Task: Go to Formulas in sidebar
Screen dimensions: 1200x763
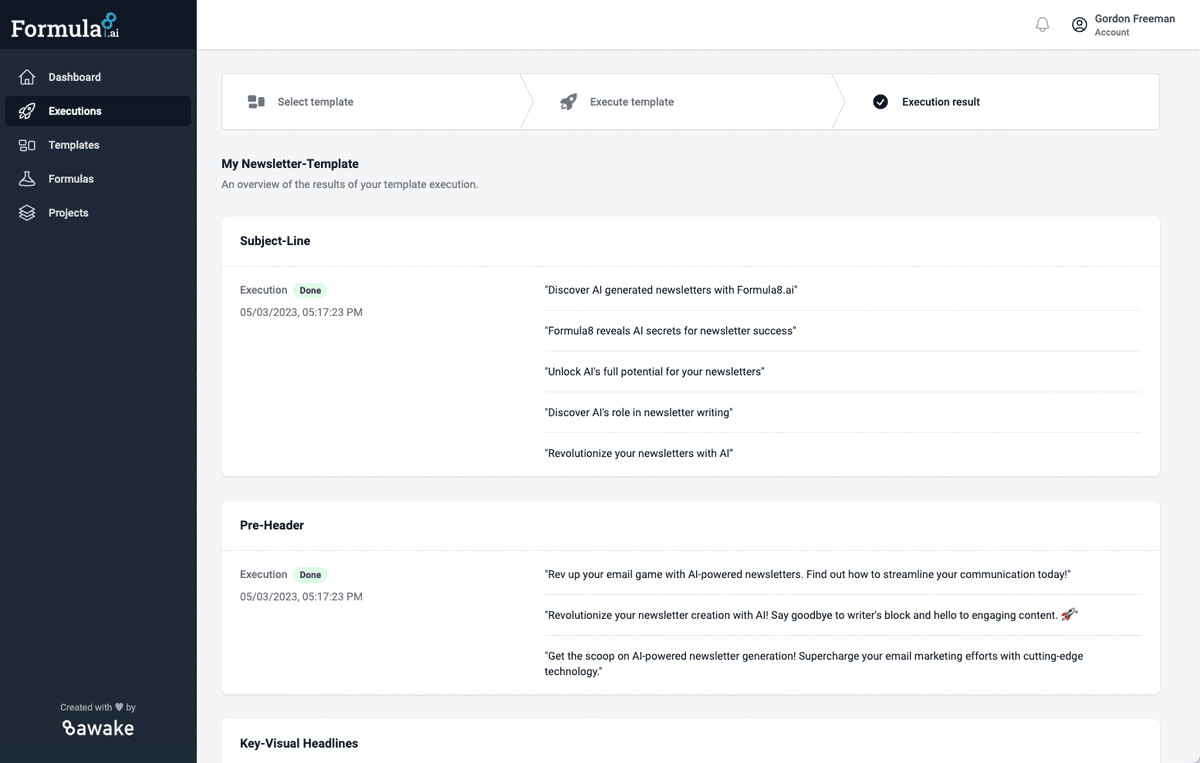Action: (x=98, y=179)
